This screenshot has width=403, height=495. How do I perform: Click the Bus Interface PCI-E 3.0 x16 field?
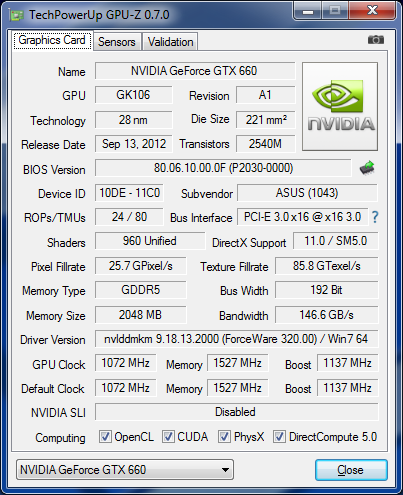pyautogui.click(x=302, y=217)
